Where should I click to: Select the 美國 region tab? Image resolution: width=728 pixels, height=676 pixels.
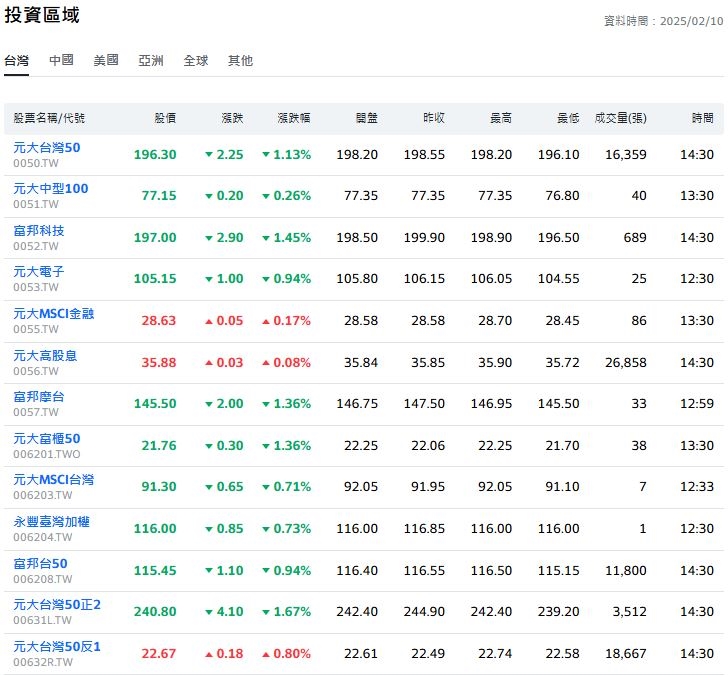106,60
